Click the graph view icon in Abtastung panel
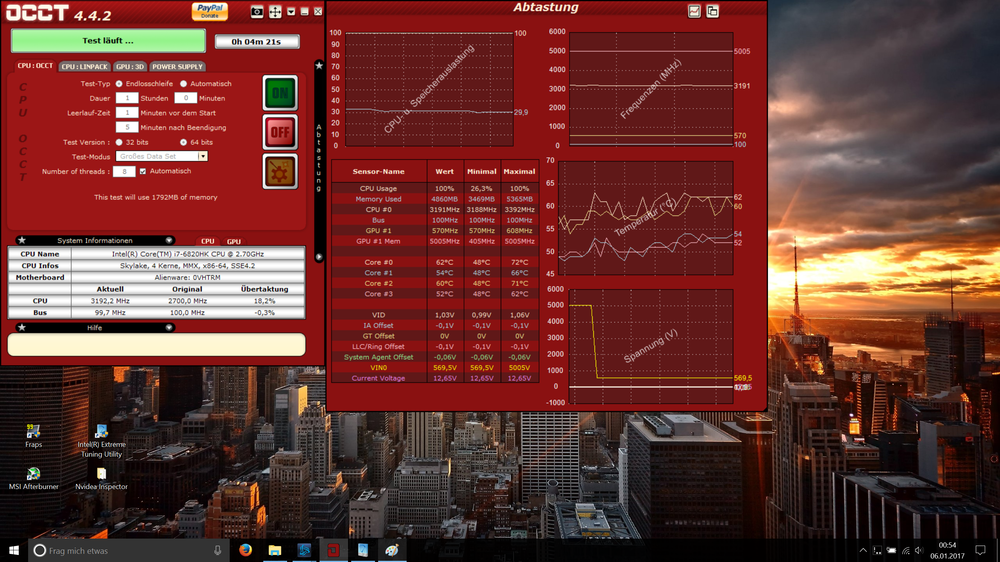 point(695,11)
